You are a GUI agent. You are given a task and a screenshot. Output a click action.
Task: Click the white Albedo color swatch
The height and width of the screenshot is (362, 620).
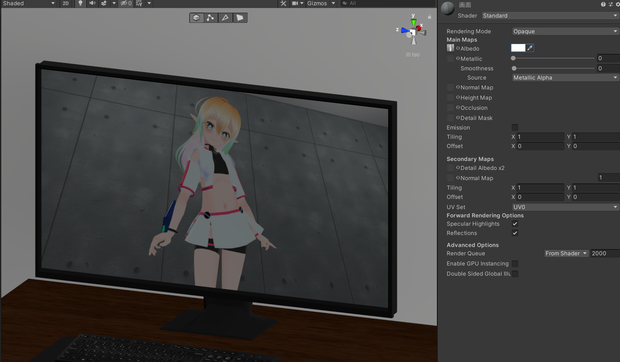click(x=518, y=48)
